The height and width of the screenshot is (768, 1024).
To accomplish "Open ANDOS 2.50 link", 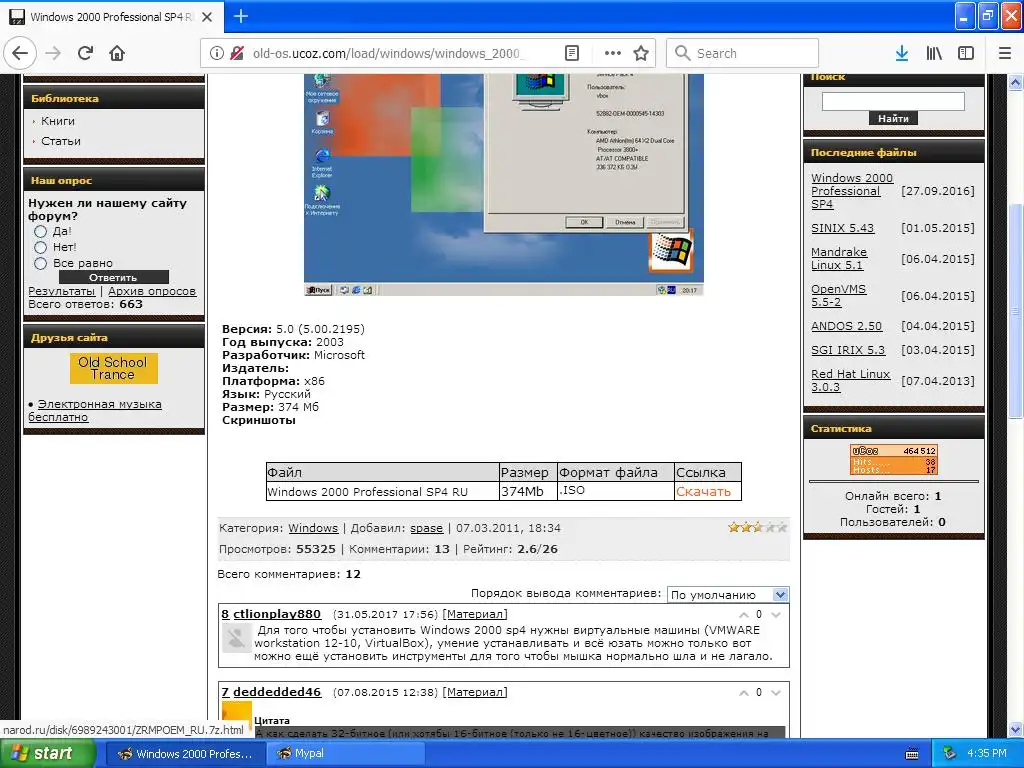I will point(846,326).
